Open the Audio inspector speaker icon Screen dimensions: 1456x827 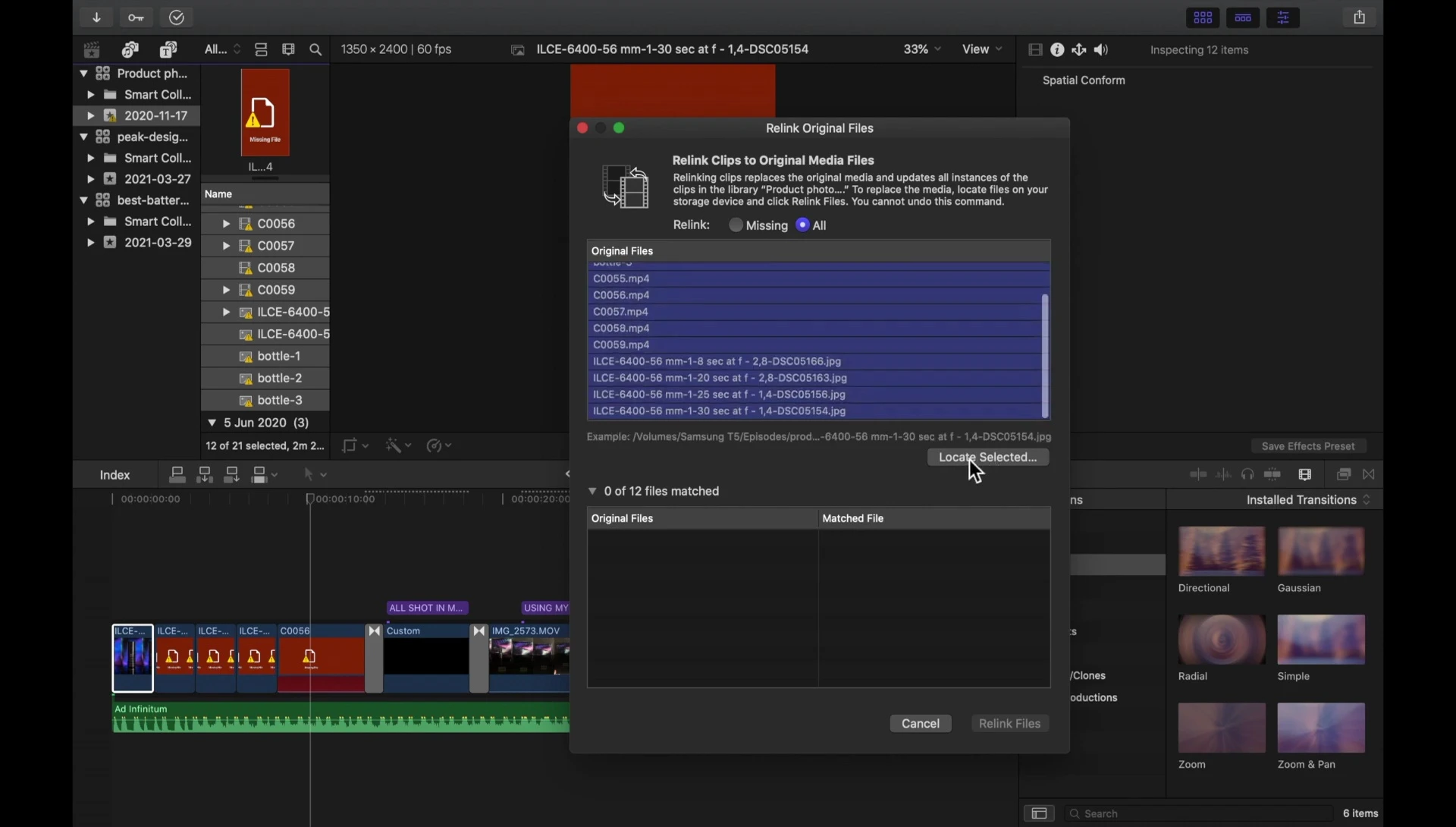click(x=1103, y=50)
